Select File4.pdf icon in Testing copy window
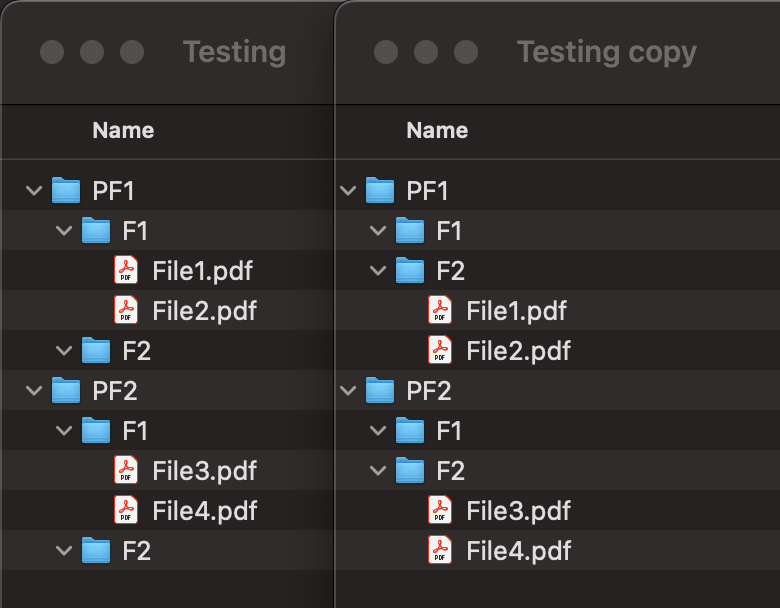The height and width of the screenshot is (608, 780). click(440, 550)
